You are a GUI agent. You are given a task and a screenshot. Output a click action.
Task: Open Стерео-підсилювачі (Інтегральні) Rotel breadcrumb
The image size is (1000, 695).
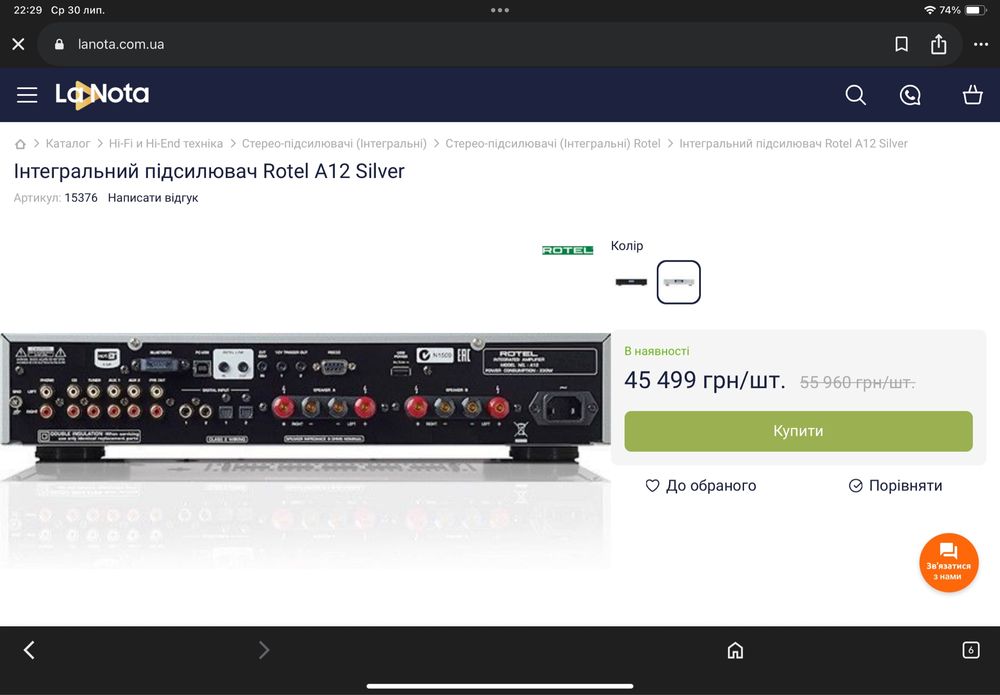(553, 143)
